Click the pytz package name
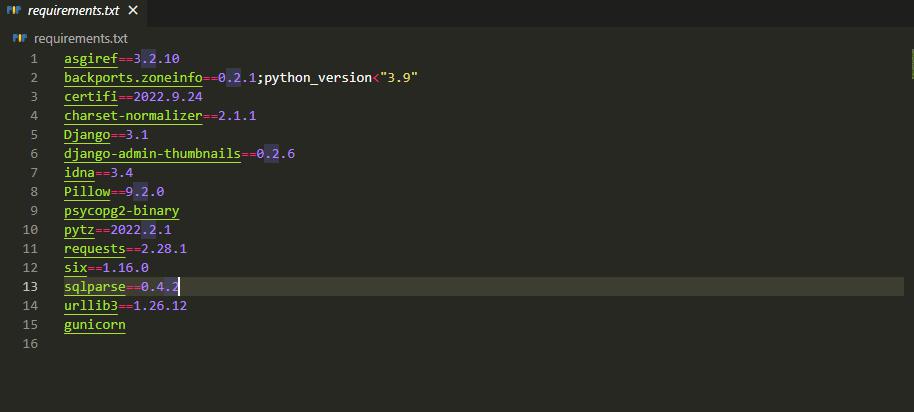The image size is (914, 412). pos(79,230)
